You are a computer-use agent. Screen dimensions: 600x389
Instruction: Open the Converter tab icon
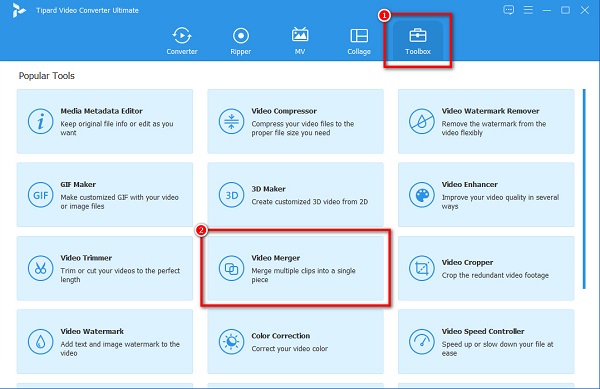click(182, 36)
